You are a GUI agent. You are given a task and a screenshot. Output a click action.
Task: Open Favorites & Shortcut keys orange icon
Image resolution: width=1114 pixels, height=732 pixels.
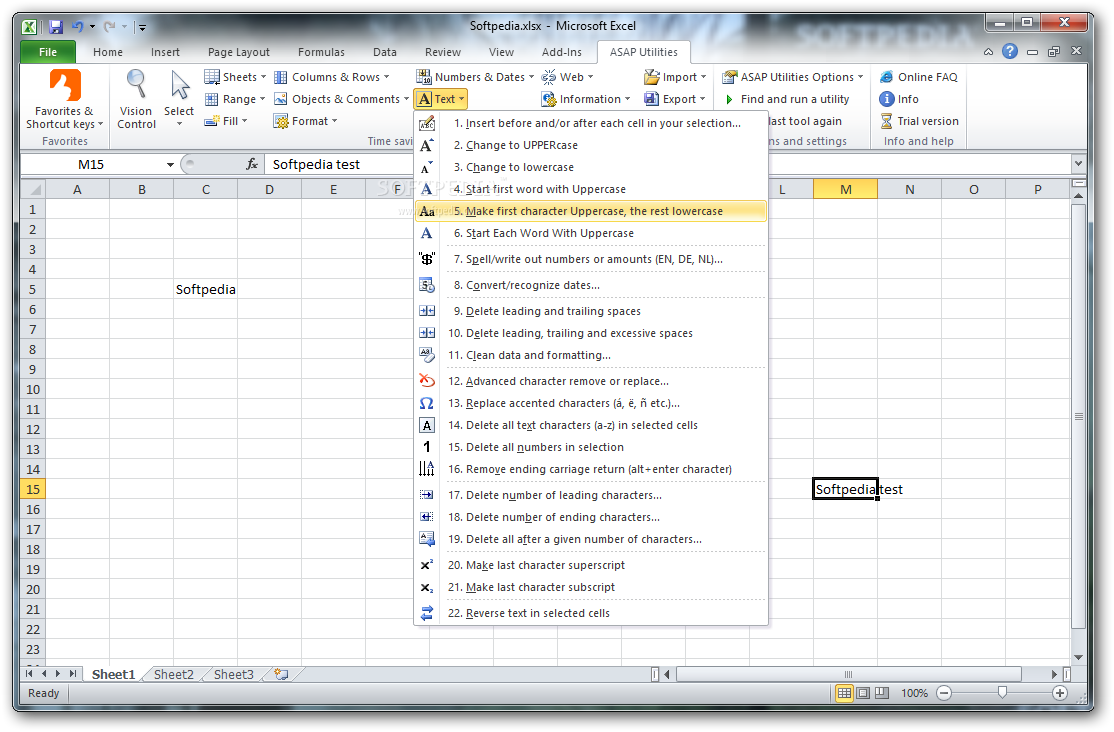click(65, 85)
